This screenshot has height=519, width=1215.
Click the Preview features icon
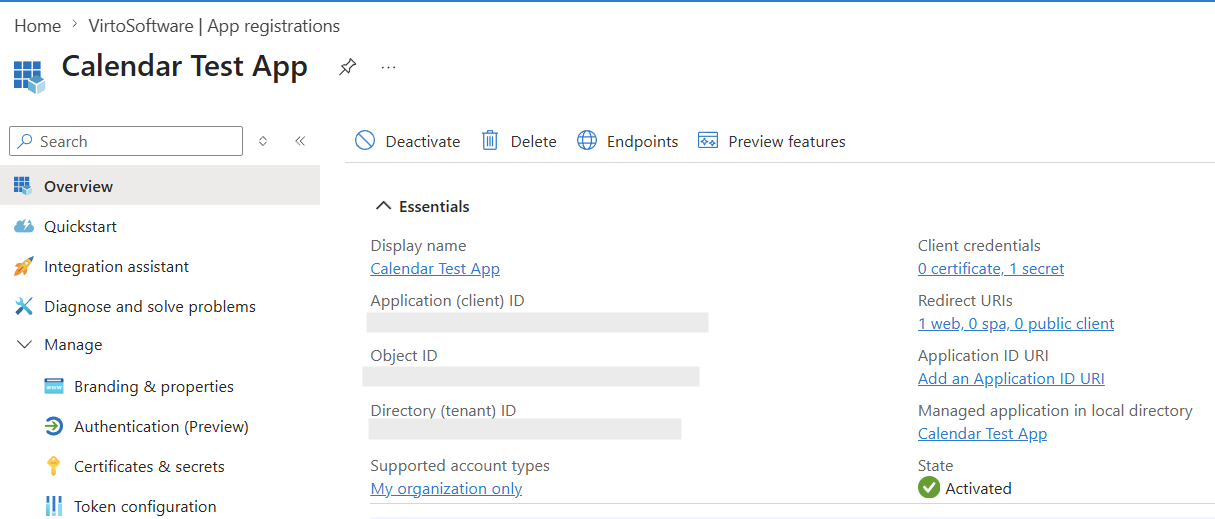(708, 141)
